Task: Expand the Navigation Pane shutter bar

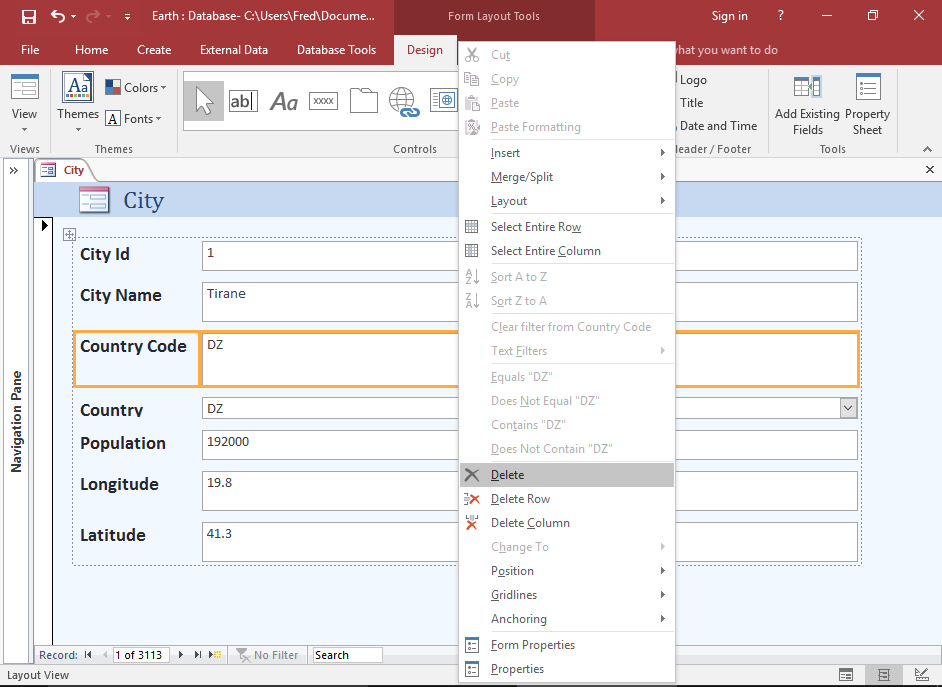Action: [x=13, y=171]
